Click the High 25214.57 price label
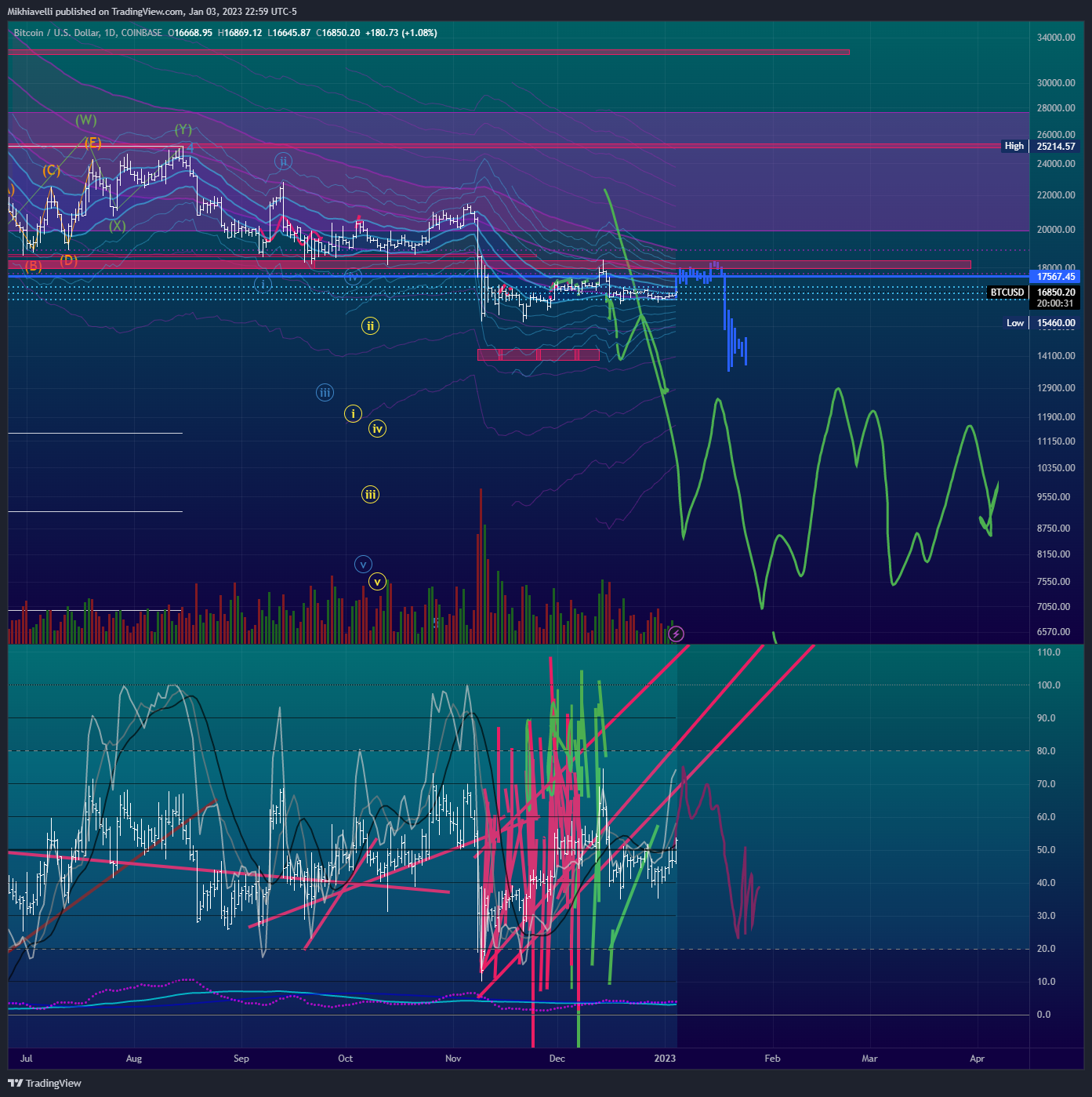 pos(1040,146)
